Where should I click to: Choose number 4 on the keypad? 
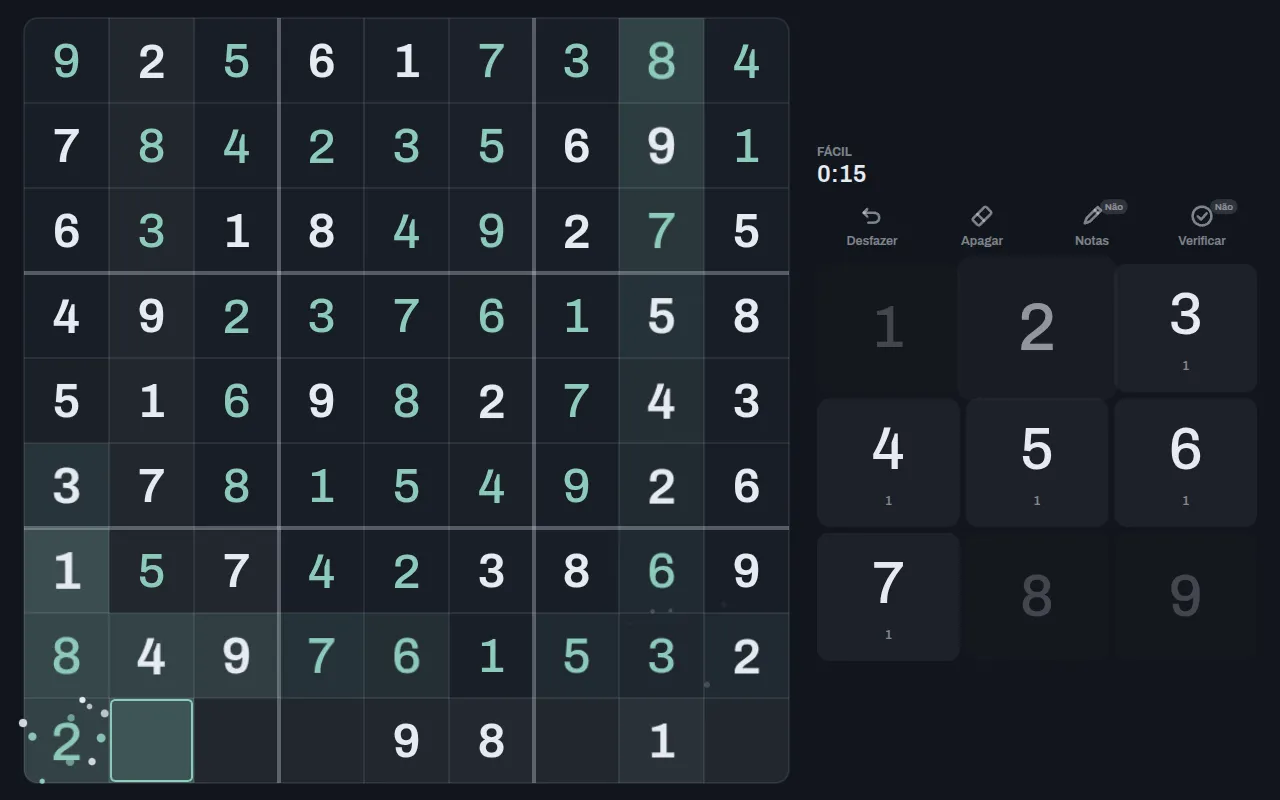[888, 462]
